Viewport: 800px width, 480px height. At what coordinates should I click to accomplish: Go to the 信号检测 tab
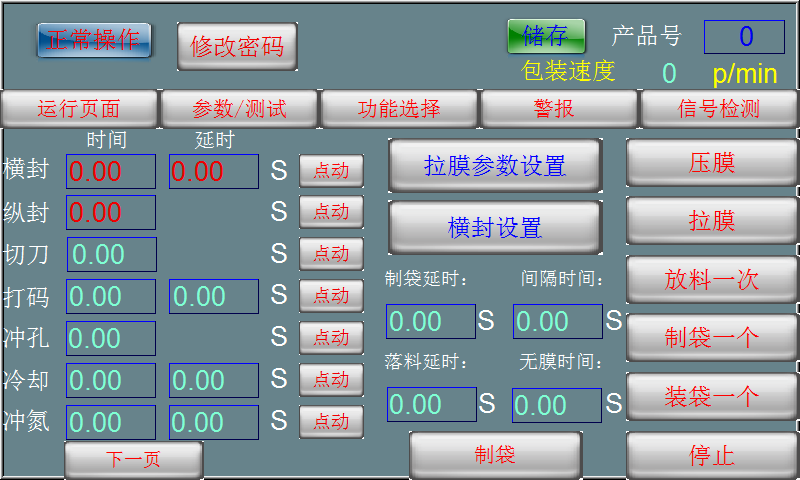click(x=719, y=109)
